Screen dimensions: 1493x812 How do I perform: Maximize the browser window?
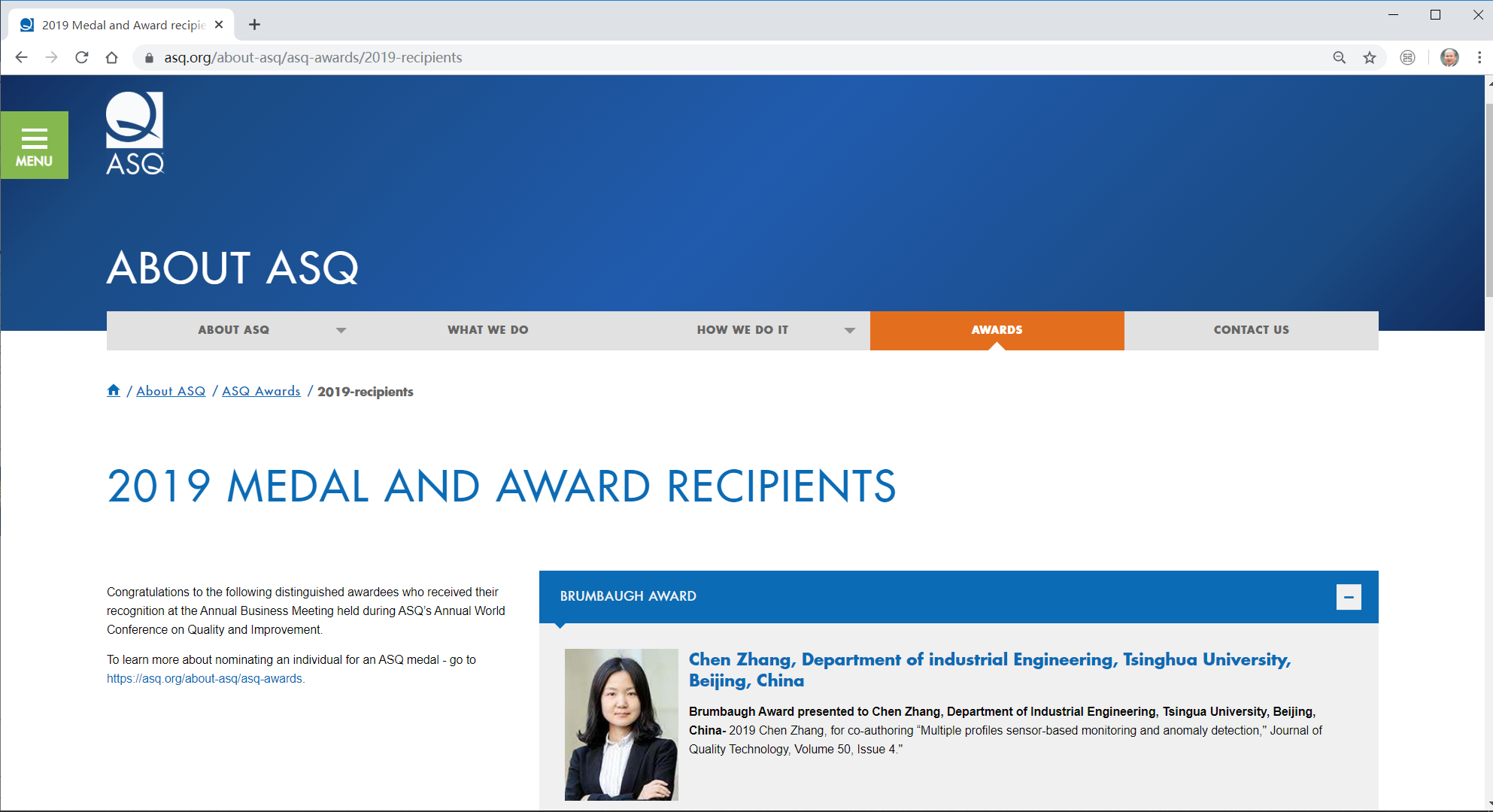click(x=1435, y=15)
